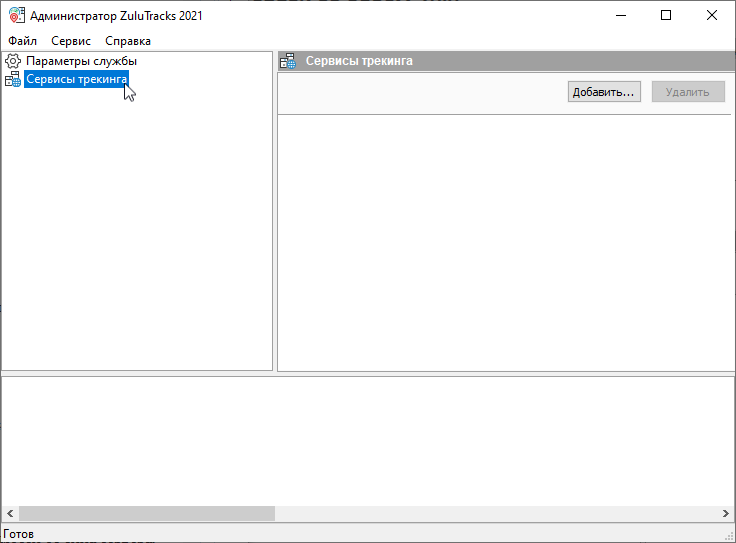This screenshot has height=543, width=736.
Task: Maximize the Администратор ZuluTracks window
Action: coord(666,15)
